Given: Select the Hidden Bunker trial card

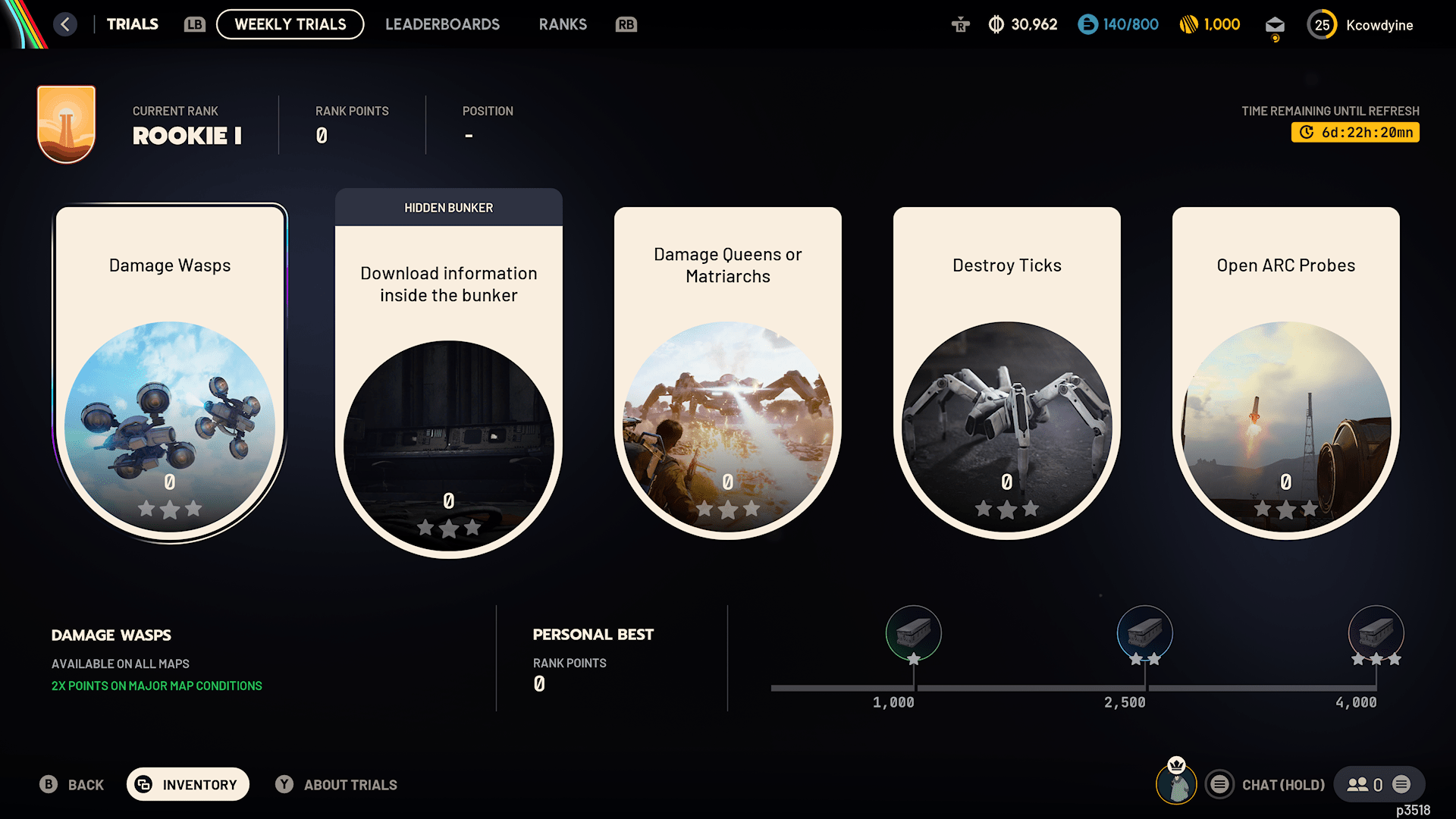Looking at the screenshot, I should [x=449, y=373].
